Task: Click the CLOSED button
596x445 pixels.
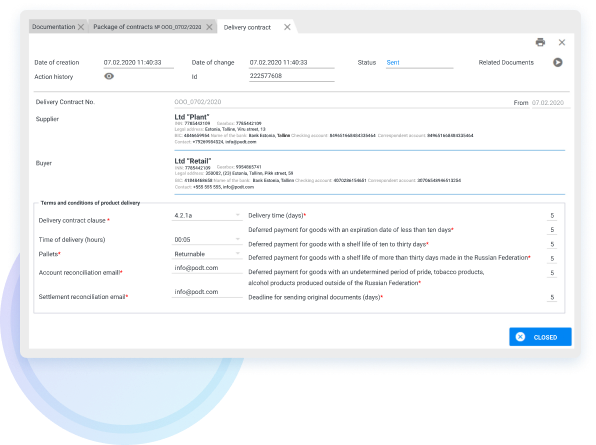Action: (x=540, y=337)
